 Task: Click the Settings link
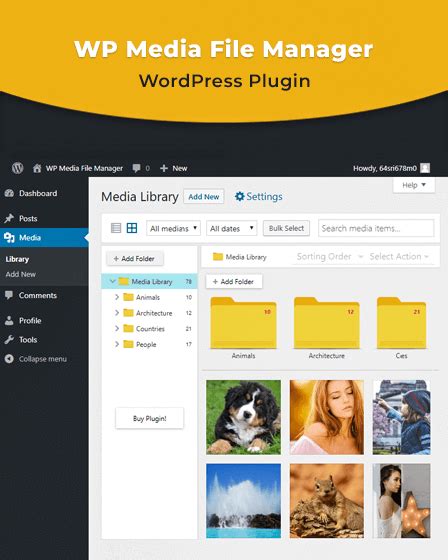click(x=264, y=196)
